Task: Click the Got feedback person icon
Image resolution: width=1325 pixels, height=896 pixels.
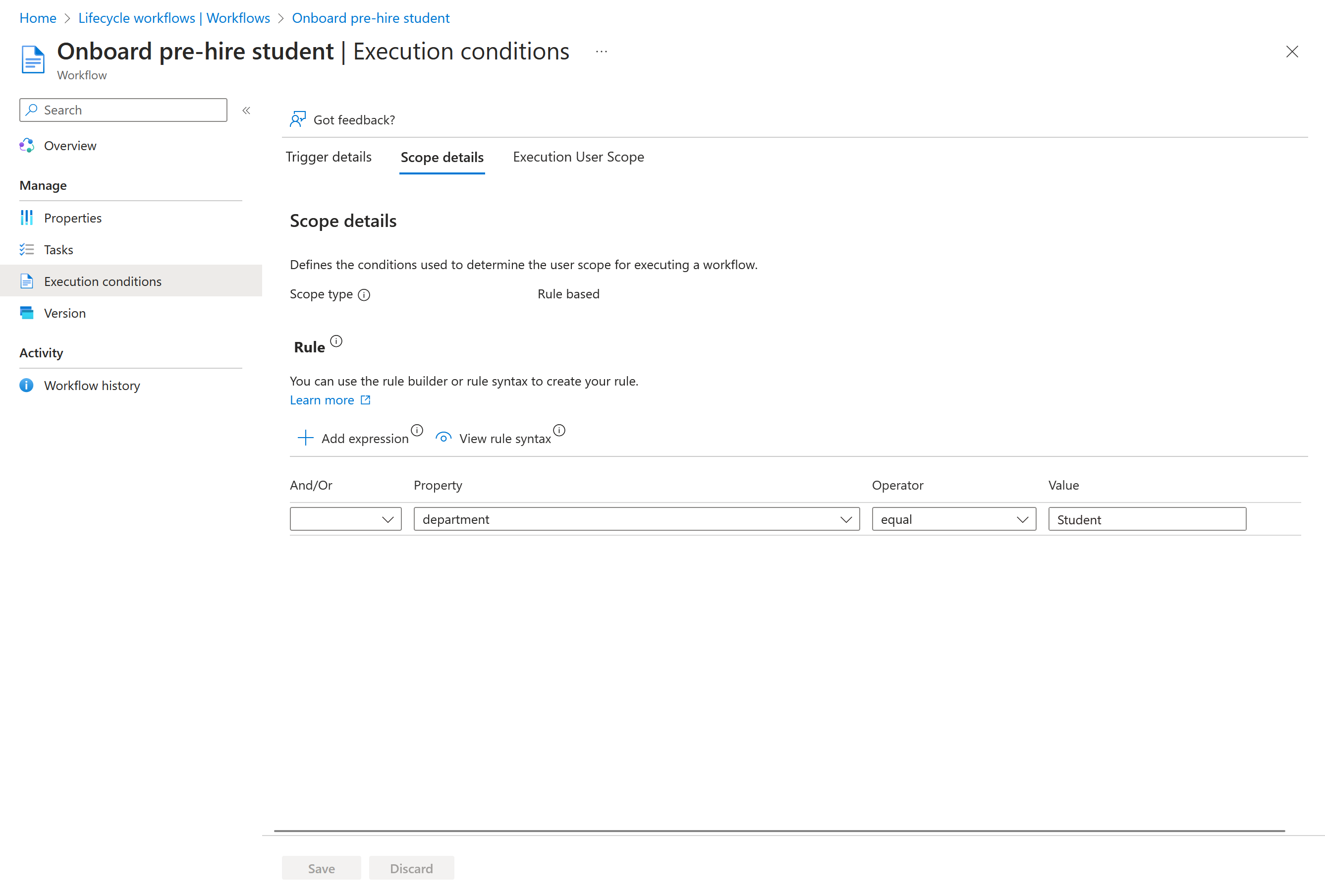Action: [x=298, y=119]
